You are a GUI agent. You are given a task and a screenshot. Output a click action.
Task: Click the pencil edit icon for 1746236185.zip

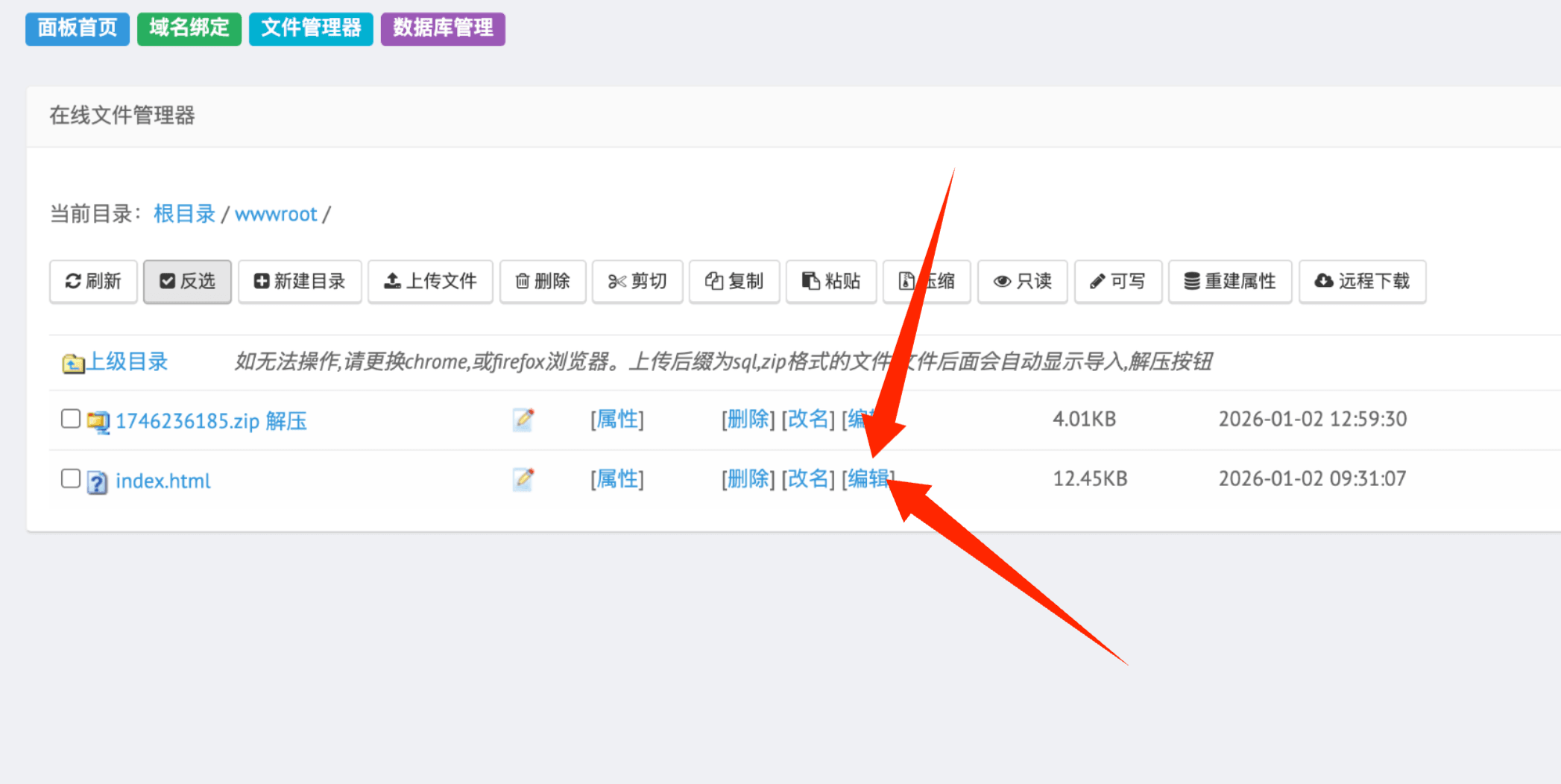(523, 420)
